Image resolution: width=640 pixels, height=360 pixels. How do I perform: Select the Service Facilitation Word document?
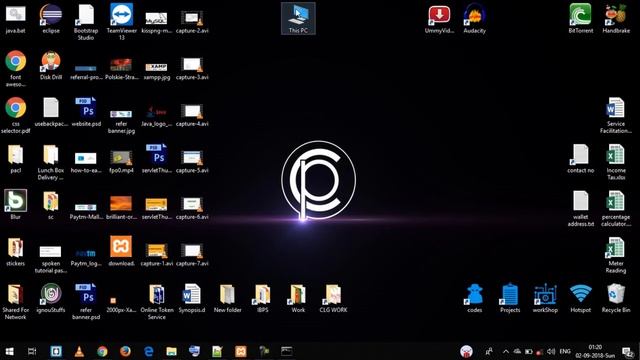click(x=616, y=115)
